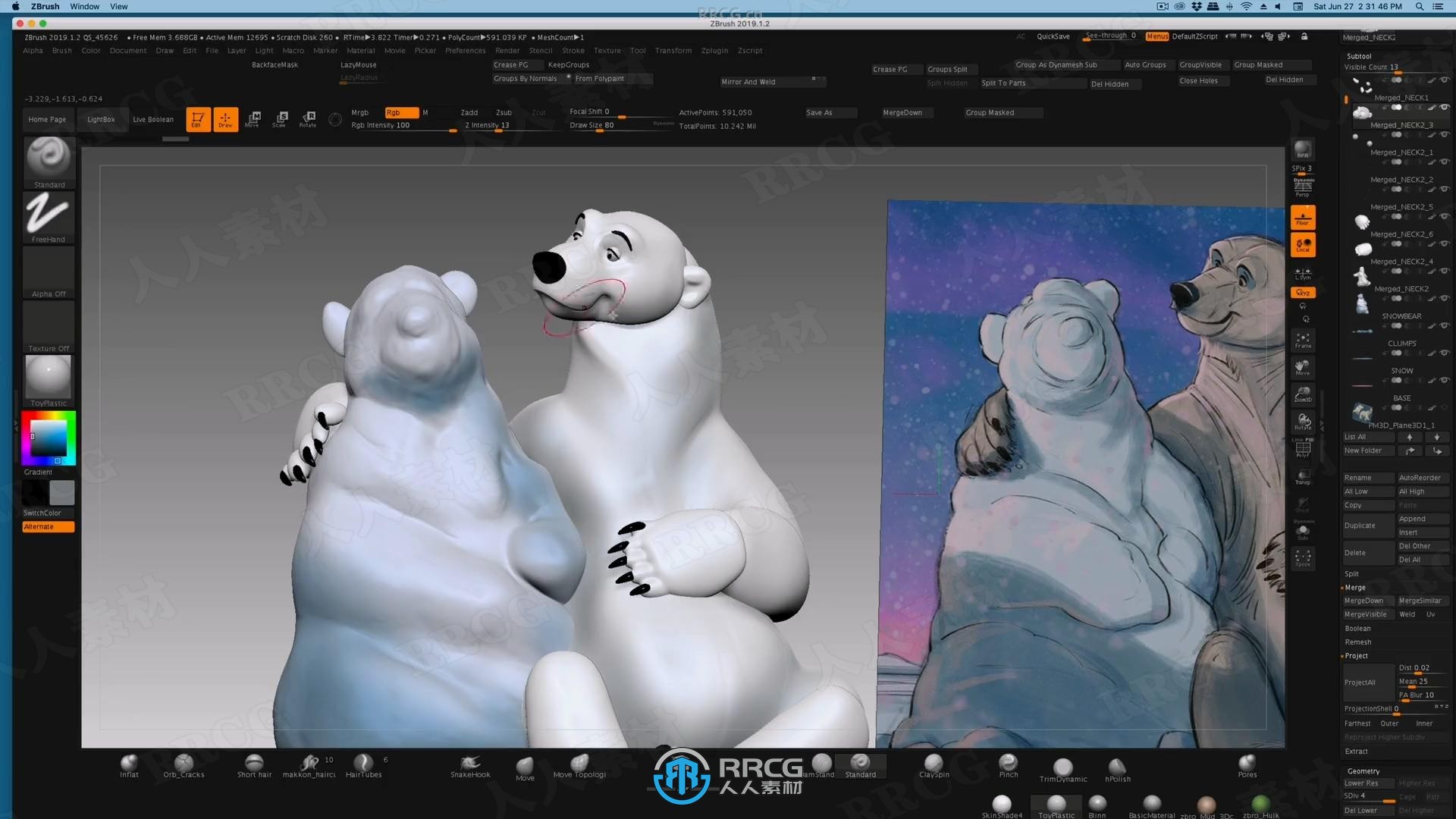Click the MergeDown button in Subtool panel

point(1369,601)
